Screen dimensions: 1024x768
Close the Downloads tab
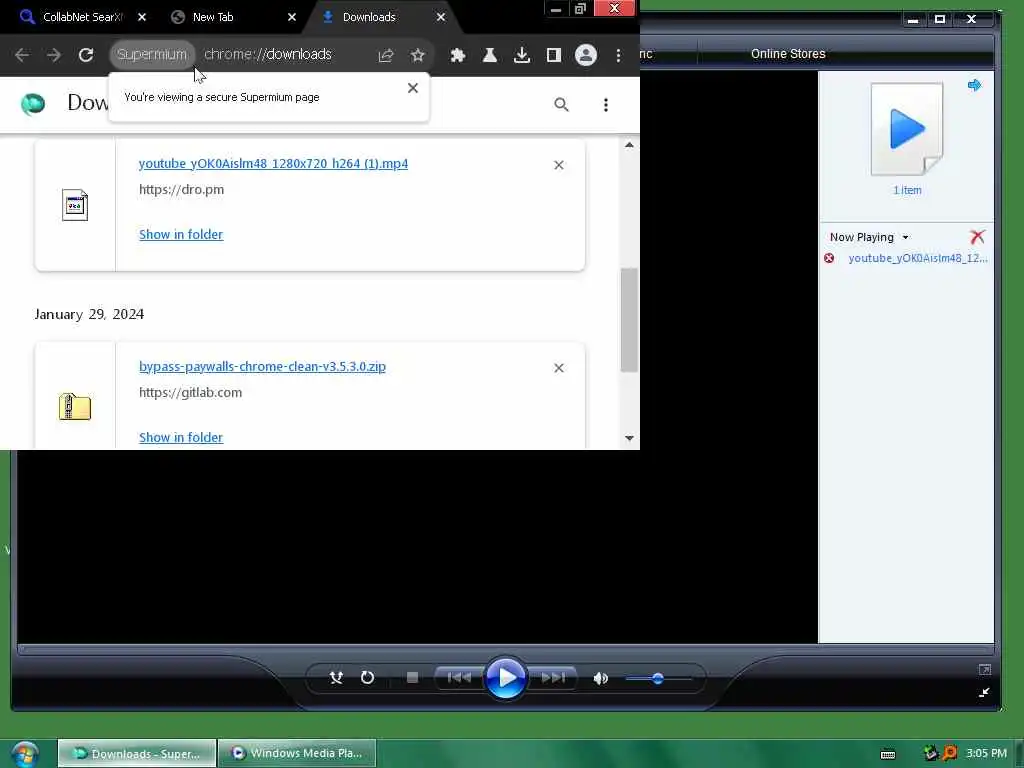click(441, 17)
